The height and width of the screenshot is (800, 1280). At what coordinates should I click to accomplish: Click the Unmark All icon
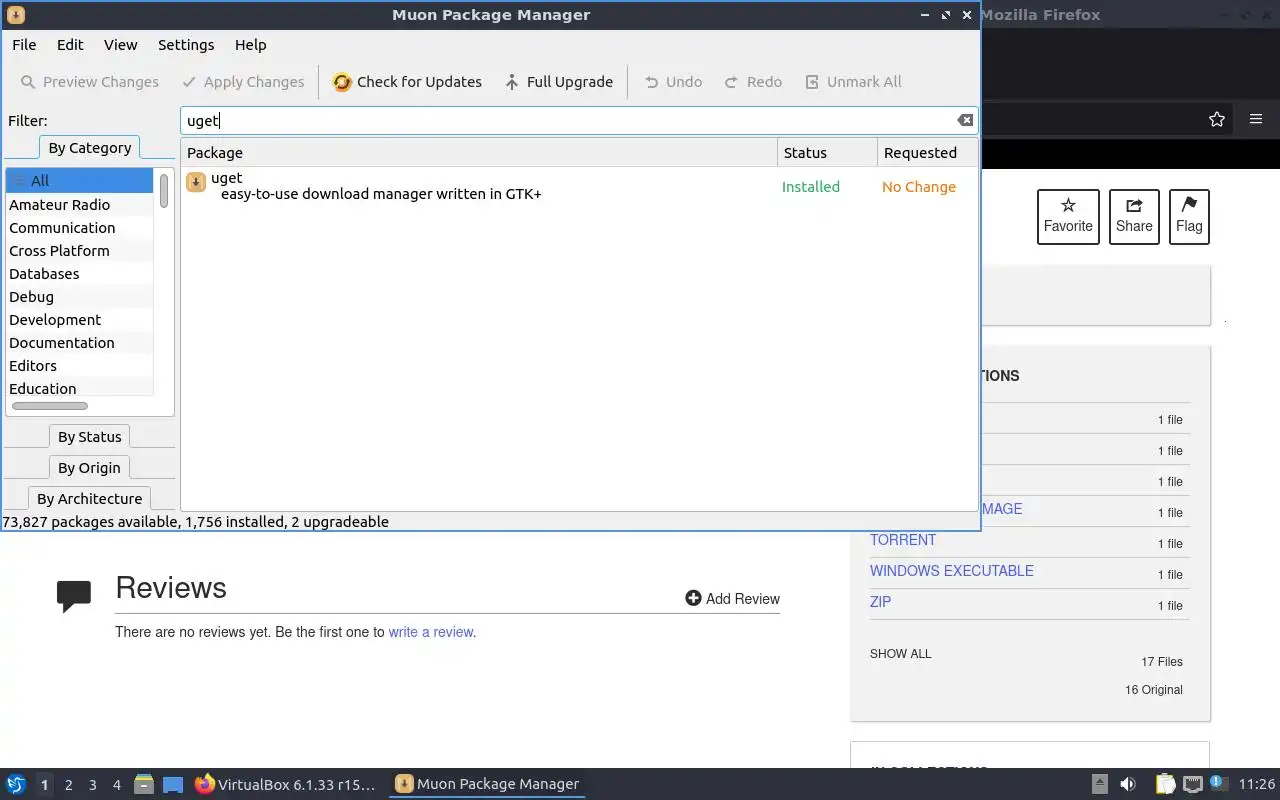[x=812, y=82]
